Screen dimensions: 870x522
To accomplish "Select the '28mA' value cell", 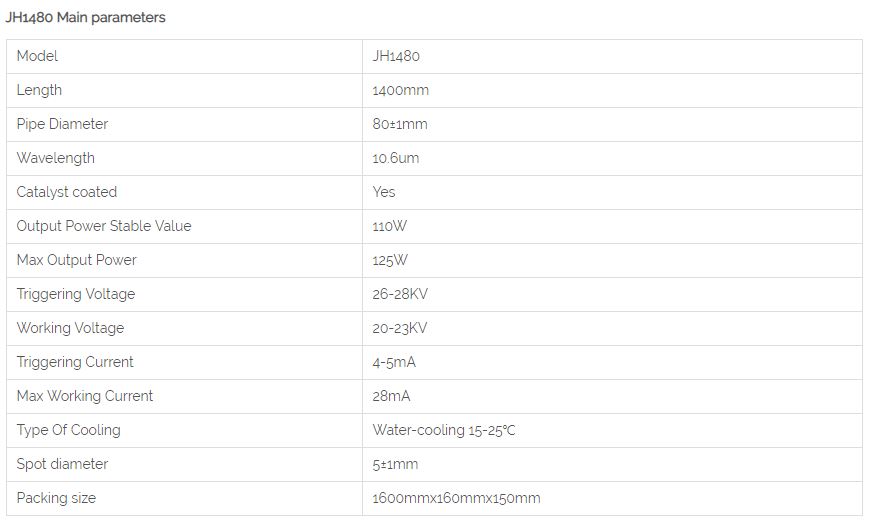I will [x=392, y=396].
